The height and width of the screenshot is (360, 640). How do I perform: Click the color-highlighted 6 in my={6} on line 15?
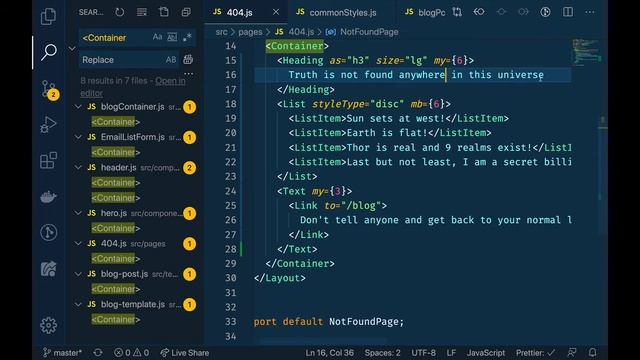click(460, 60)
